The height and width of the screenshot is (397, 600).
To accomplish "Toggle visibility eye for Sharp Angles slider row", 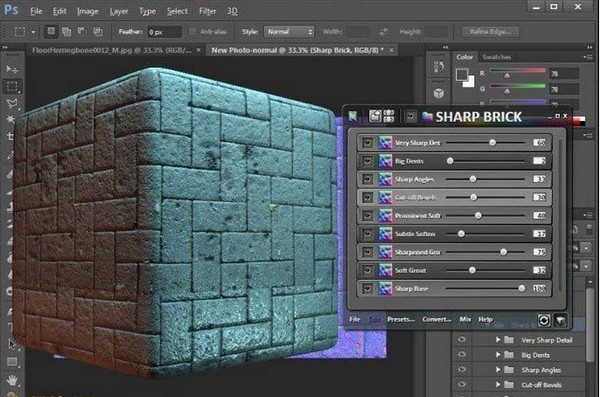I will tap(367, 179).
